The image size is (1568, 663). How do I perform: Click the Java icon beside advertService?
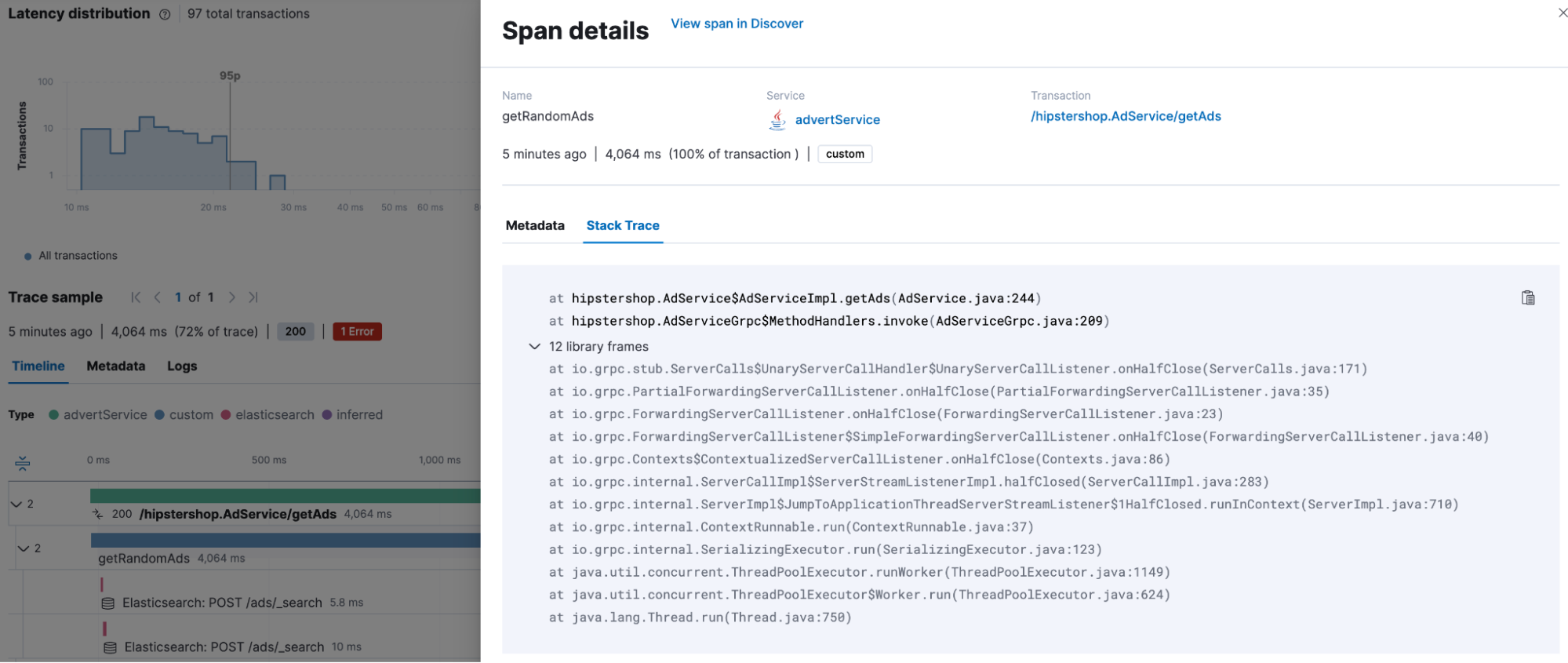tap(777, 120)
